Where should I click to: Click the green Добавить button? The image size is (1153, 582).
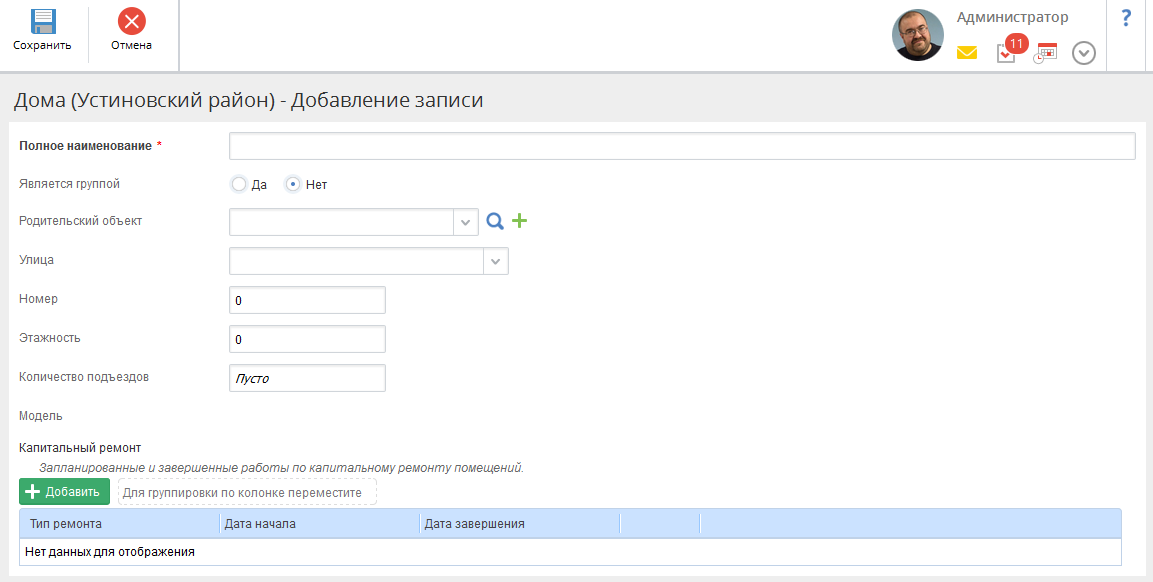(65, 491)
